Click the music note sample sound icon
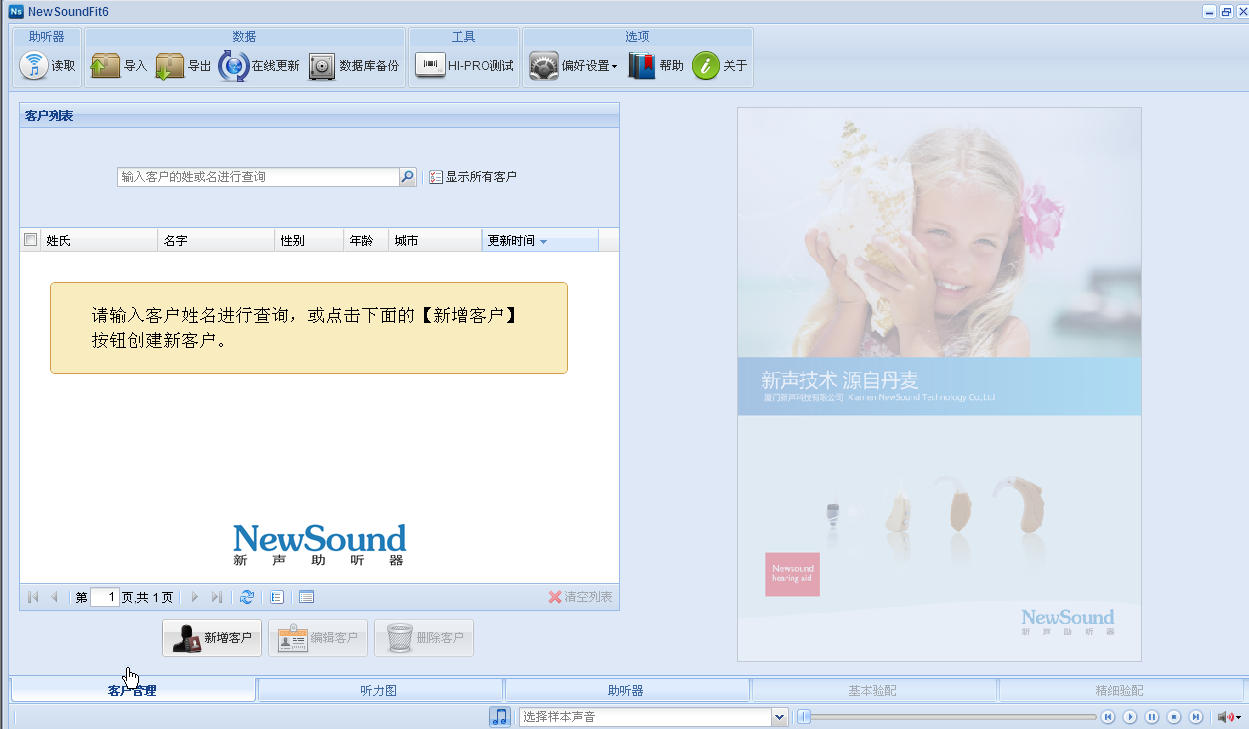Viewport: 1249px width, 729px height. [500, 717]
